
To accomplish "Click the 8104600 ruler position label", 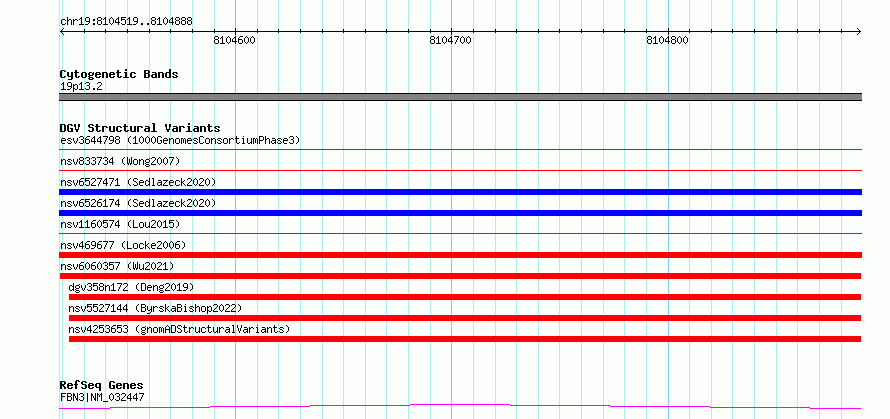I will (234, 40).
